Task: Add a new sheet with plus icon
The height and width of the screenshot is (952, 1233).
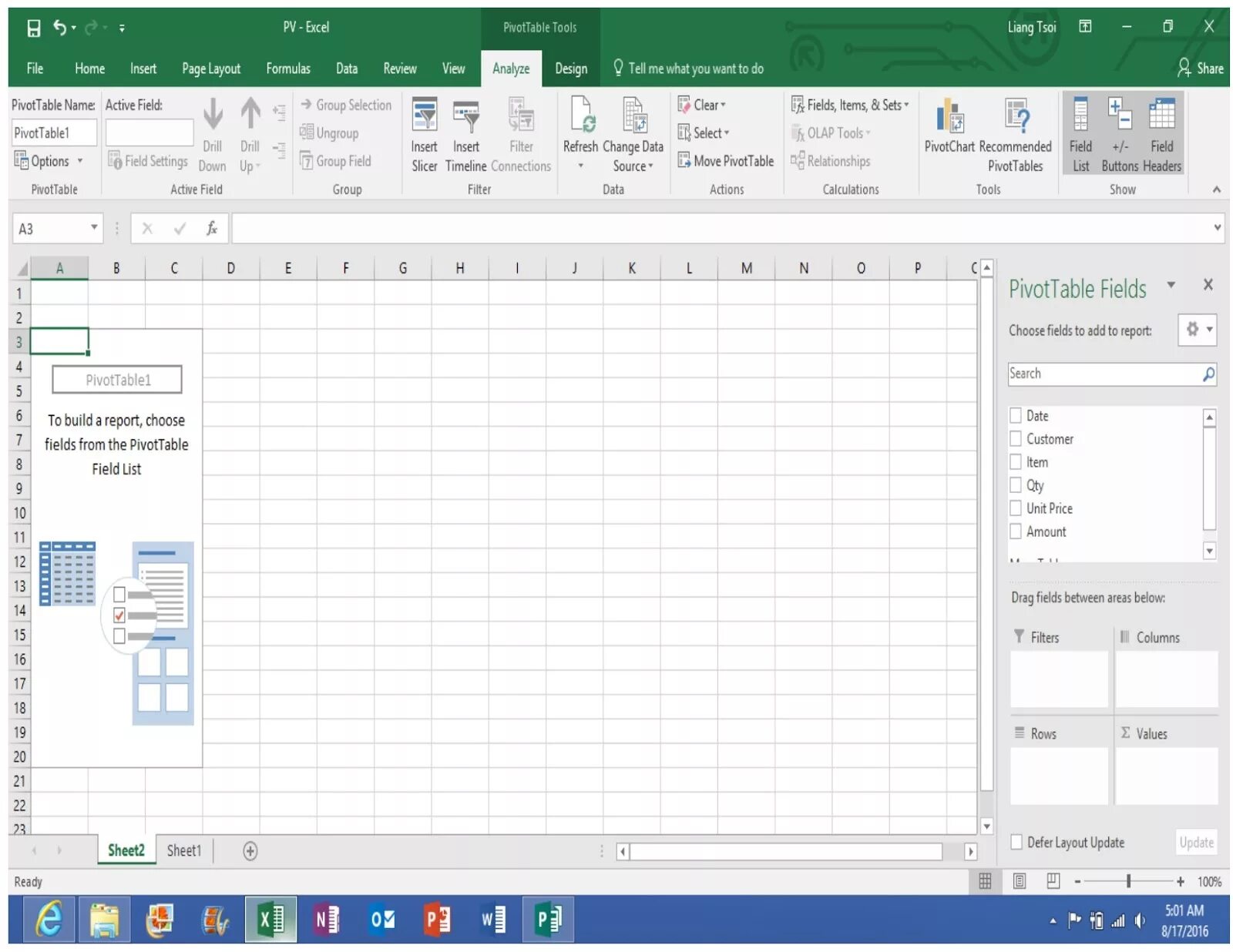Action: [x=250, y=851]
